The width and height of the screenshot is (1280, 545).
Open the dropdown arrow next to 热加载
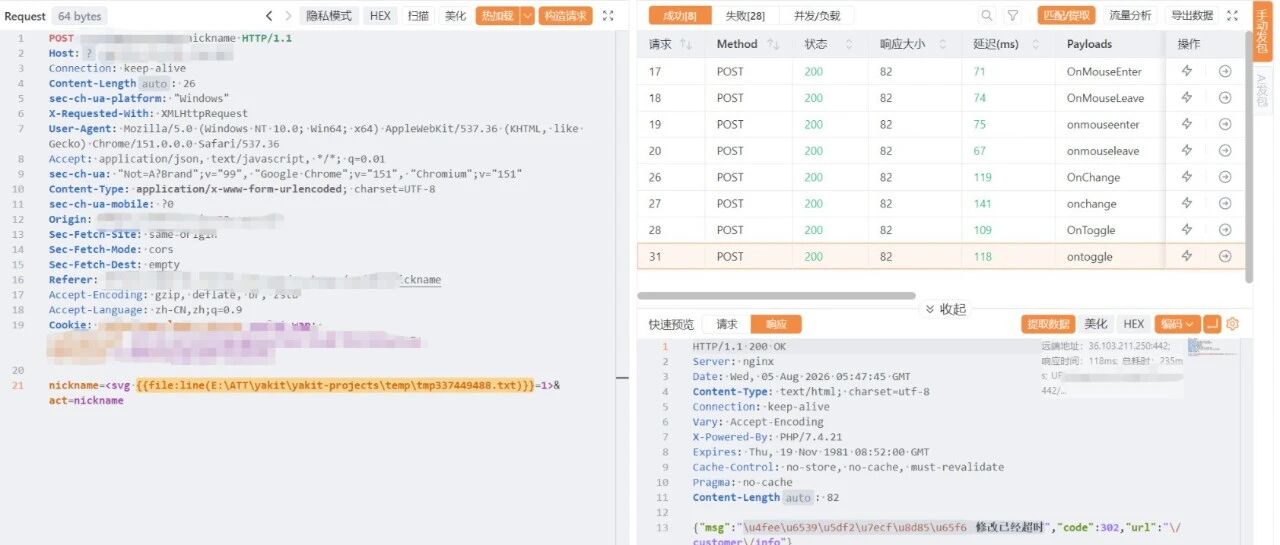[527, 16]
